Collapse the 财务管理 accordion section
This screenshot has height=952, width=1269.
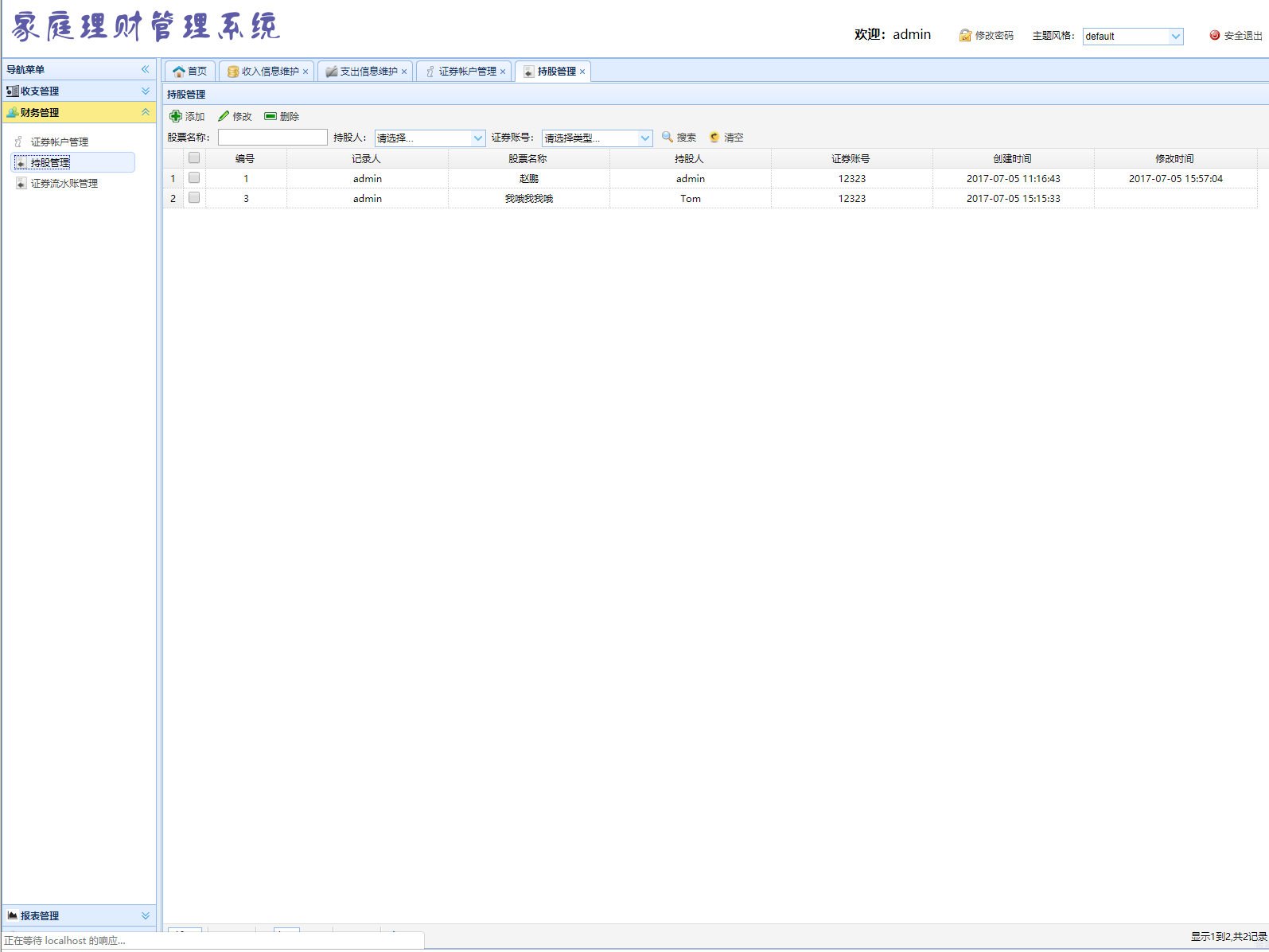[79, 113]
